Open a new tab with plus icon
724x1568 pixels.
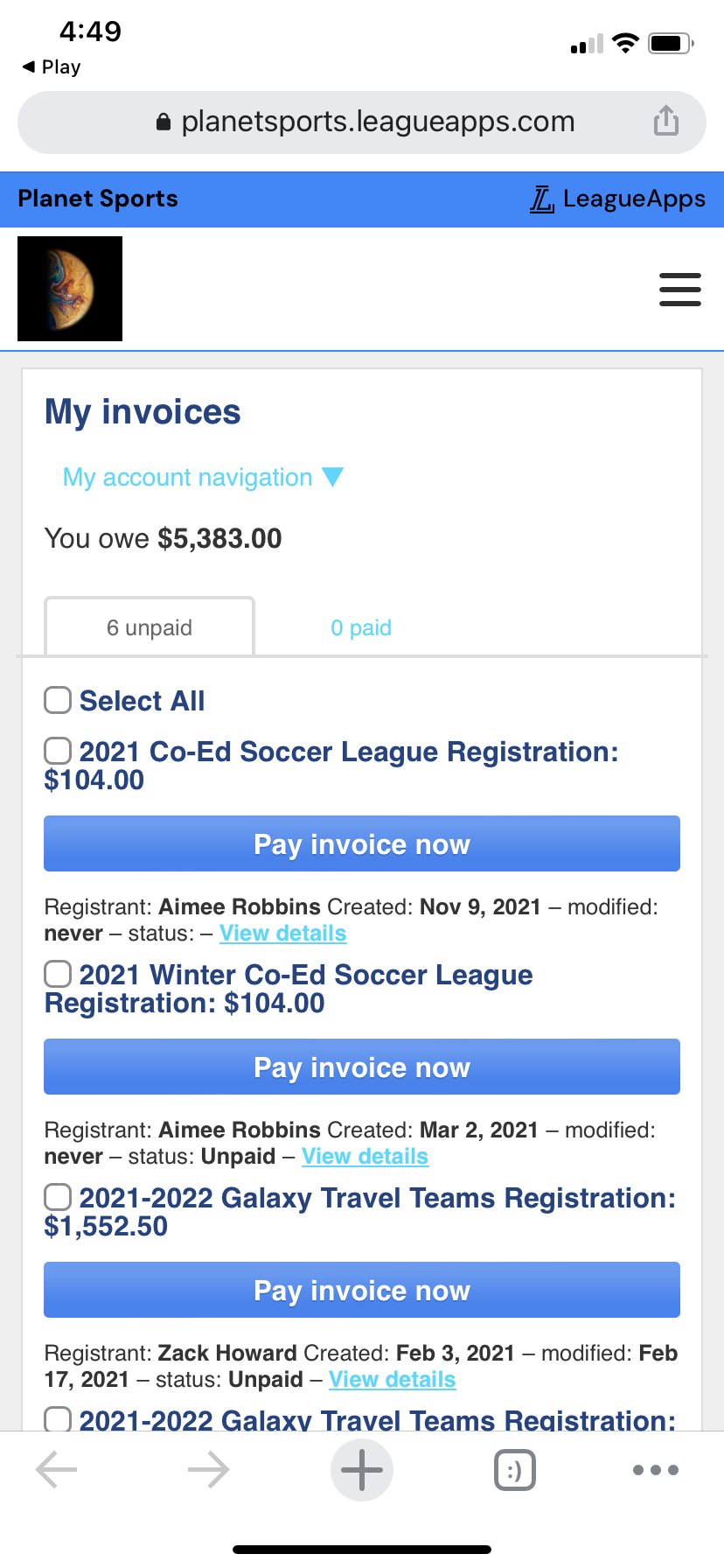361,1471
